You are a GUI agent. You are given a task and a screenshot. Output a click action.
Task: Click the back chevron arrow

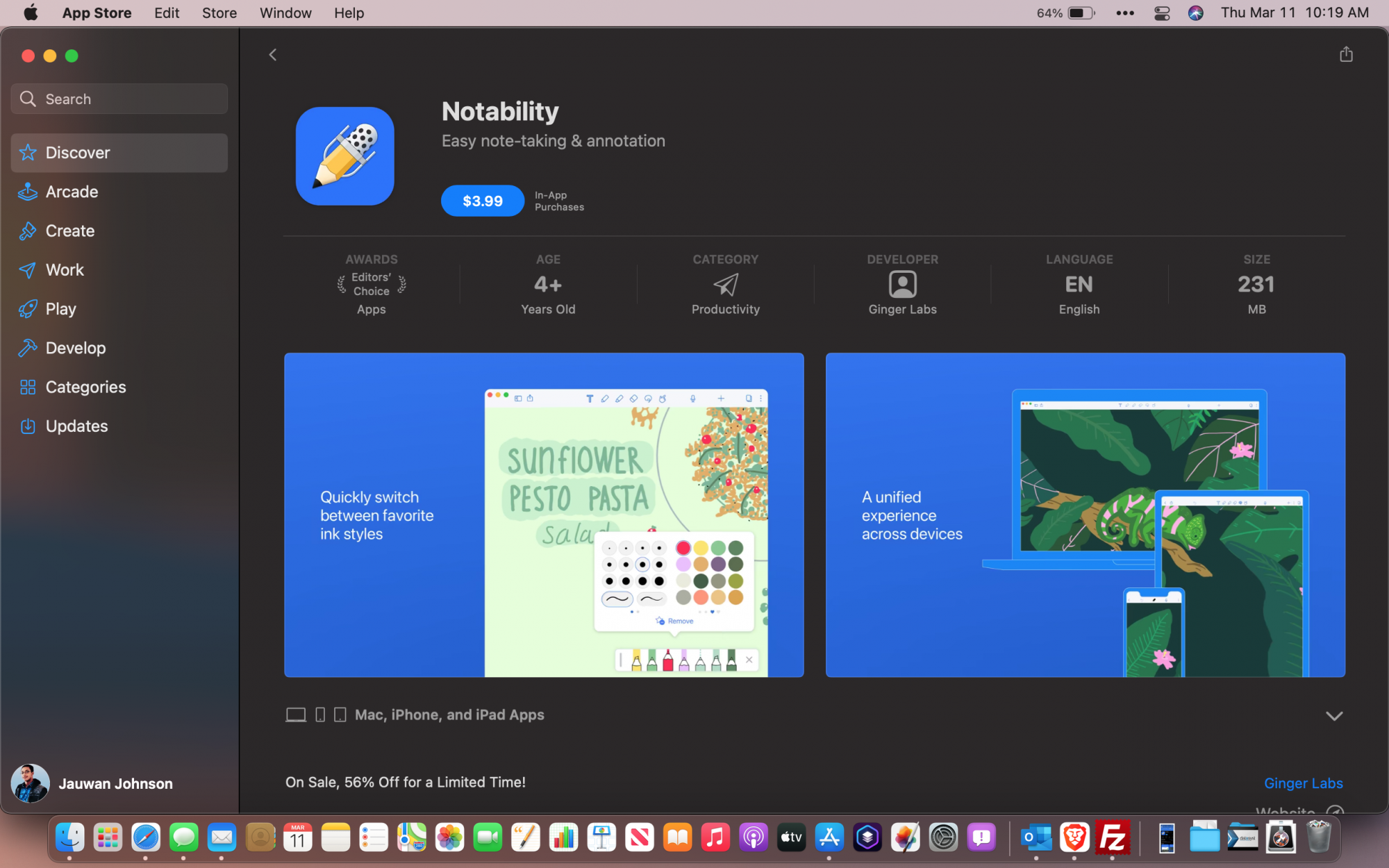(273, 55)
